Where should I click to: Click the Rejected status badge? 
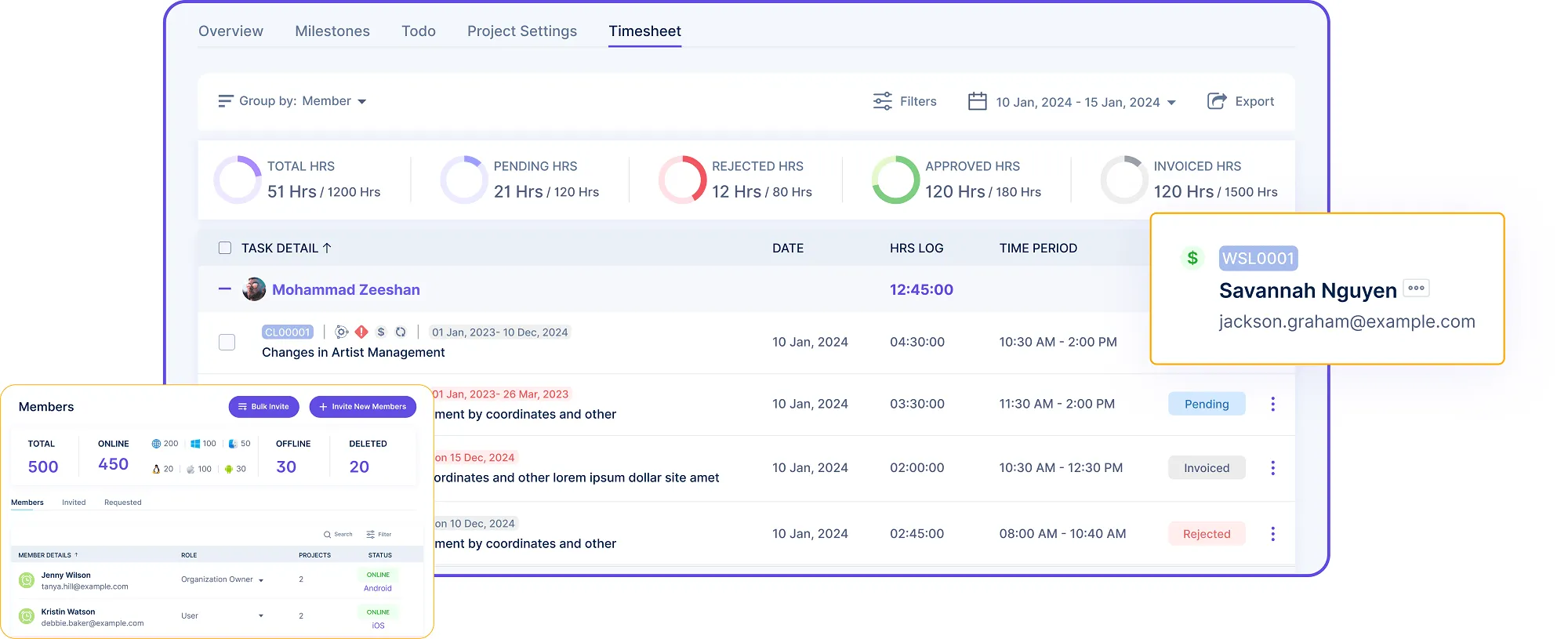tap(1207, 534)
